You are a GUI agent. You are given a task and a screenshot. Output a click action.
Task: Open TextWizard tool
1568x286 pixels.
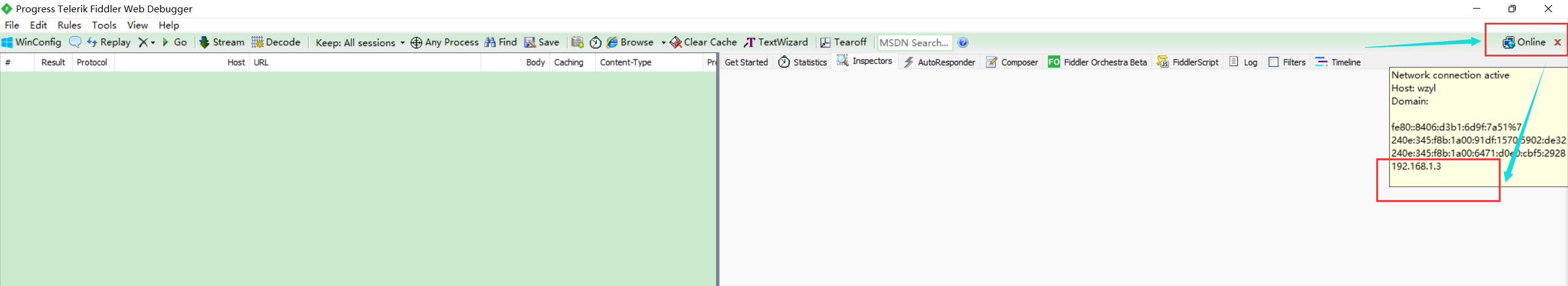pyautogui.click(x=776, y=42)
